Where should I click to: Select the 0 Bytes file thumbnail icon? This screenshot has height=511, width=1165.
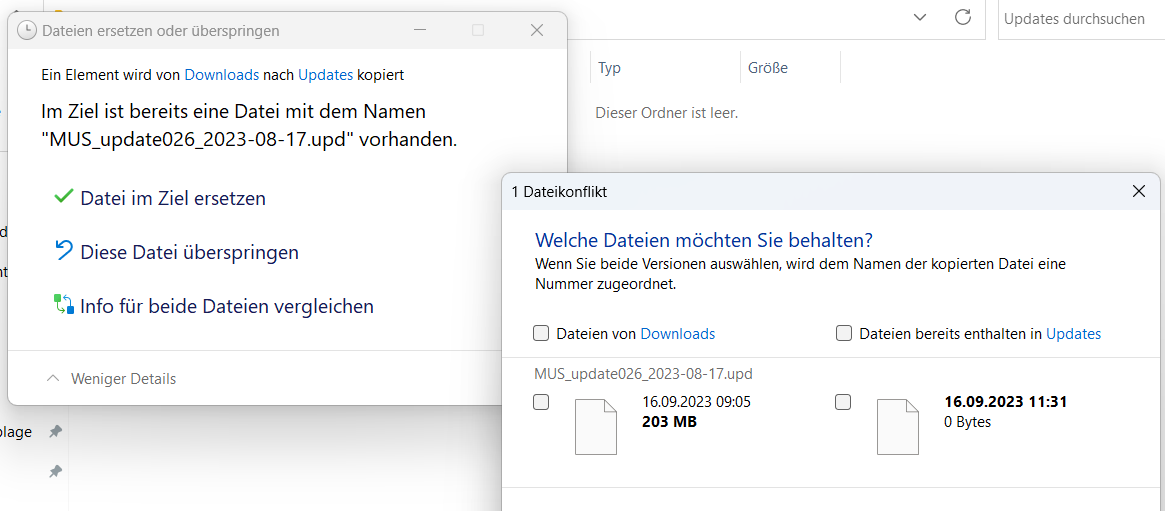[898, 427]
